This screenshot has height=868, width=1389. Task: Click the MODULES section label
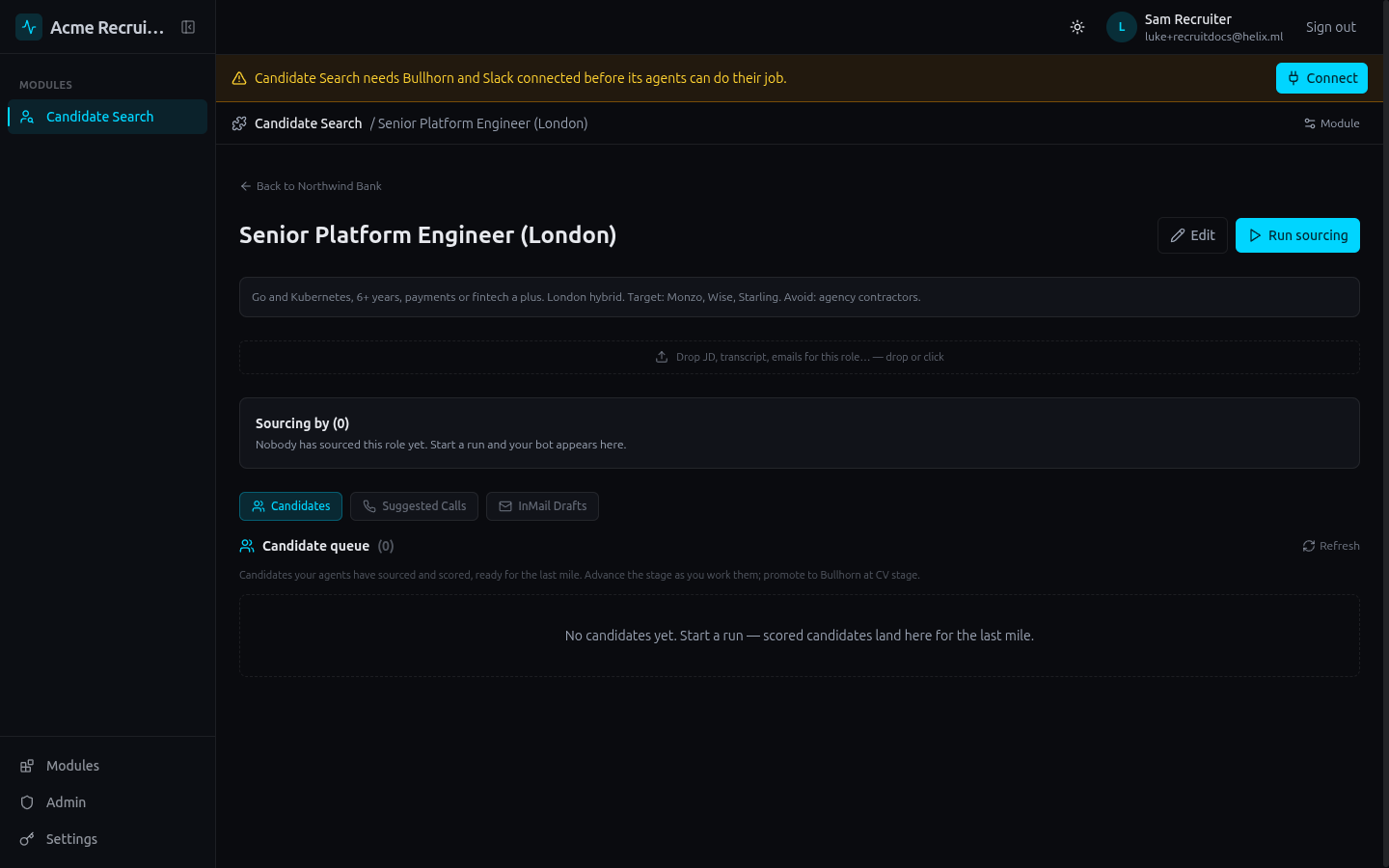[x=45, y=85]
